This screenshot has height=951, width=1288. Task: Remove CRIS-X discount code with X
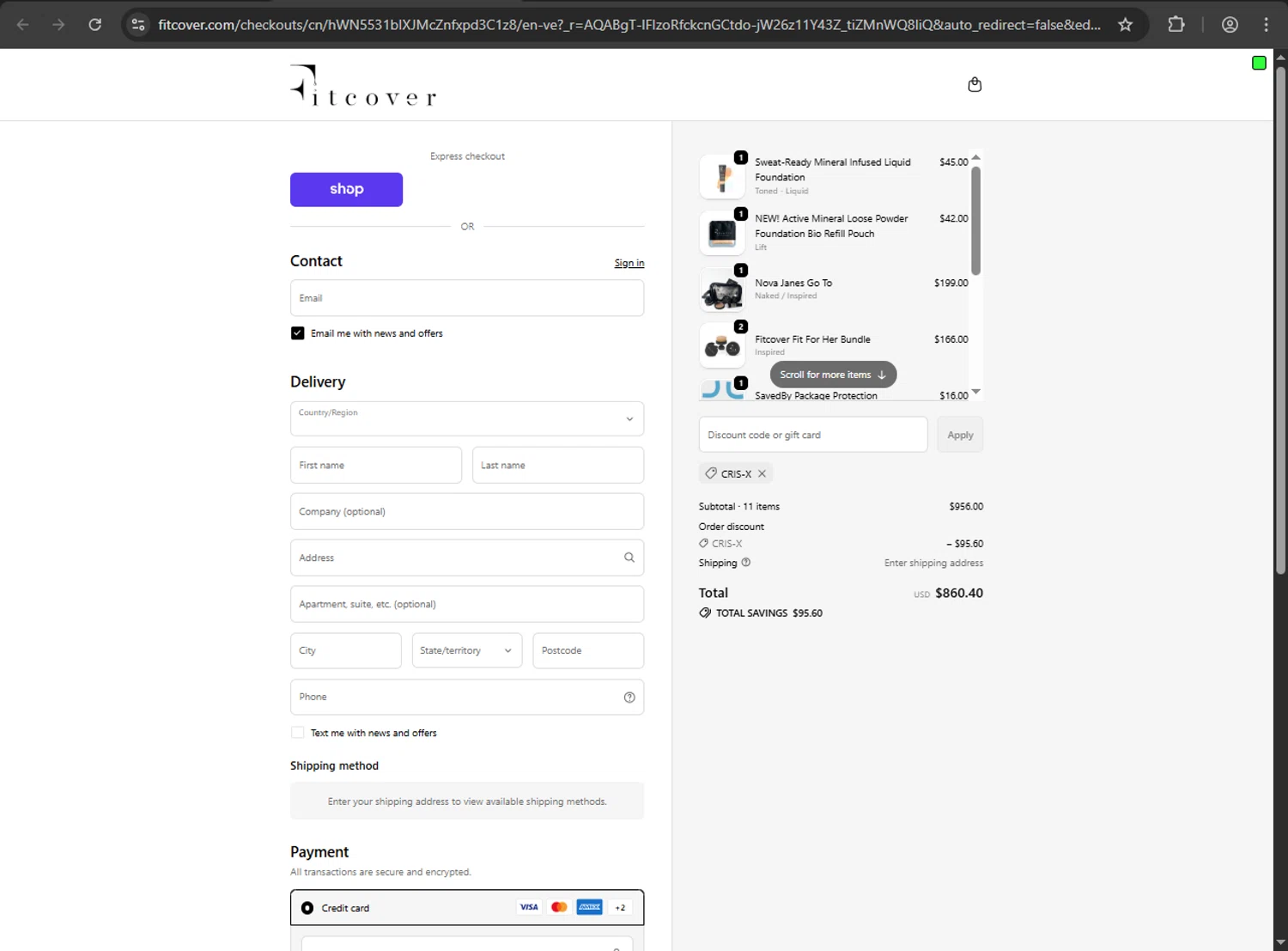[x=762, y=473]
